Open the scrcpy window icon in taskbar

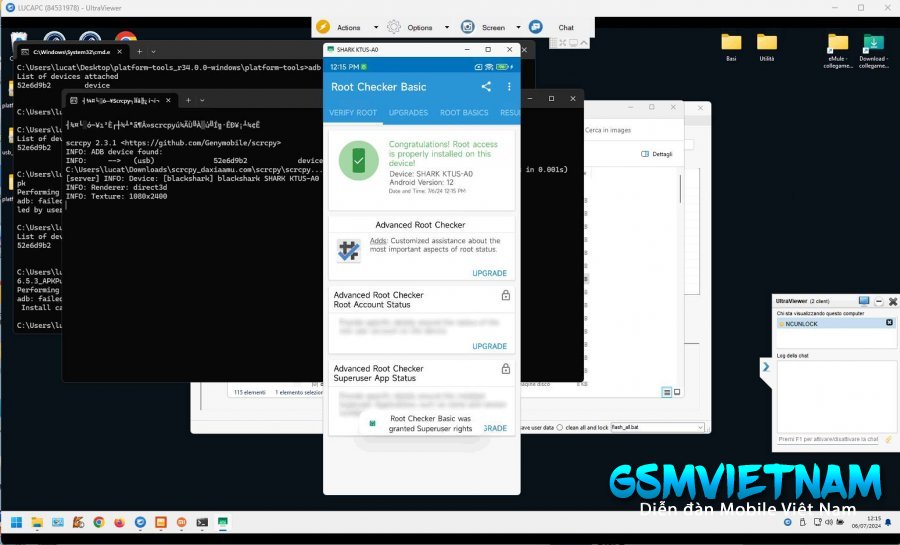coord(223,522)
